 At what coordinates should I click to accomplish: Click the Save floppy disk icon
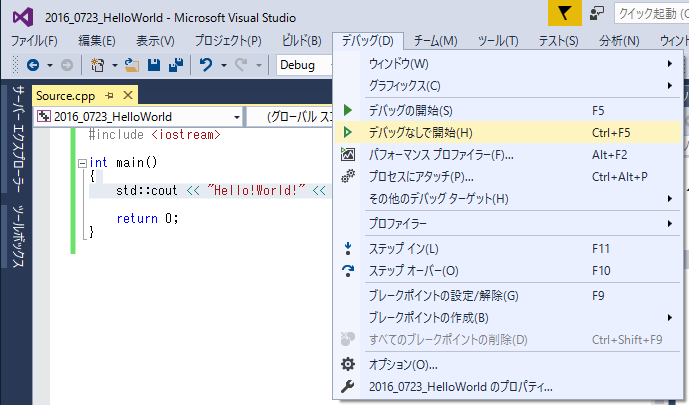pyautogui.click(x=154, y=65)
